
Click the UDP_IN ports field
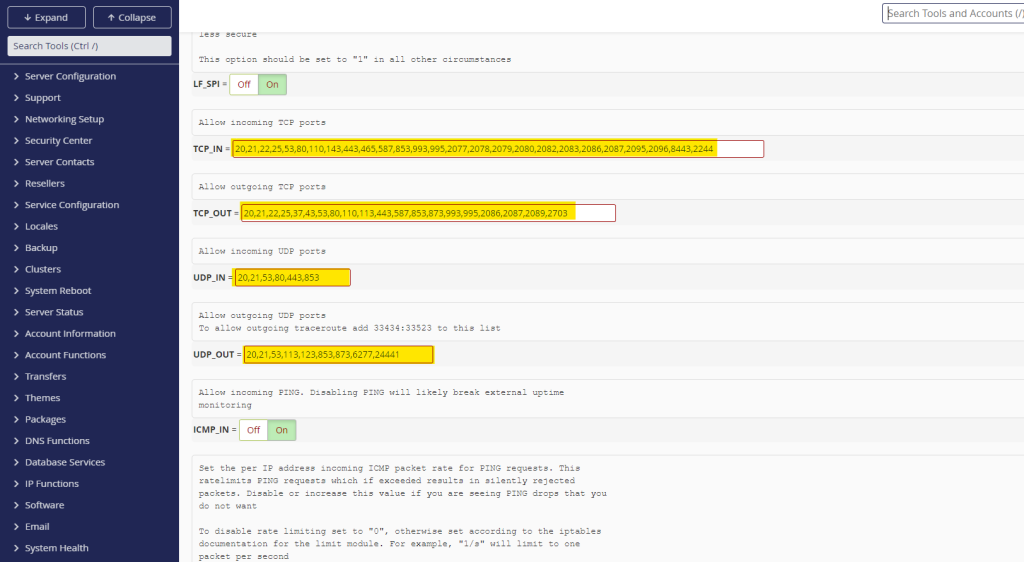tap(291, 277)
